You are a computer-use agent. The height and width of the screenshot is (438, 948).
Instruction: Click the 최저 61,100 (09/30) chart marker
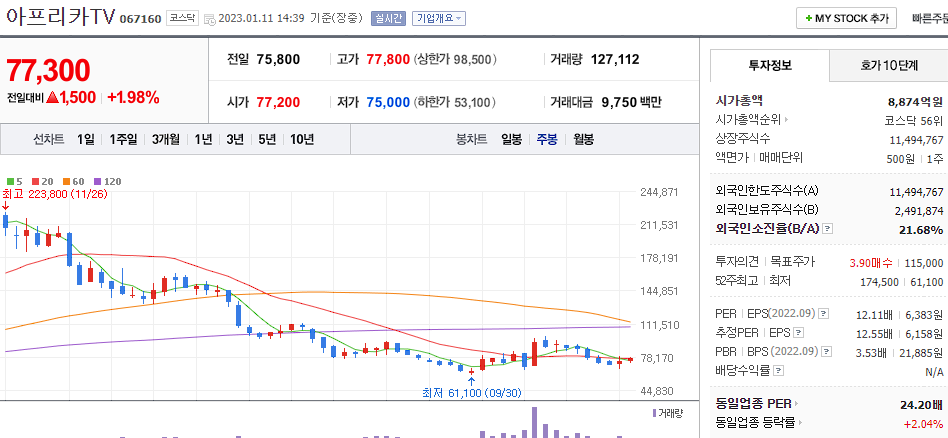pyautogui.click(x=472, y=393)
